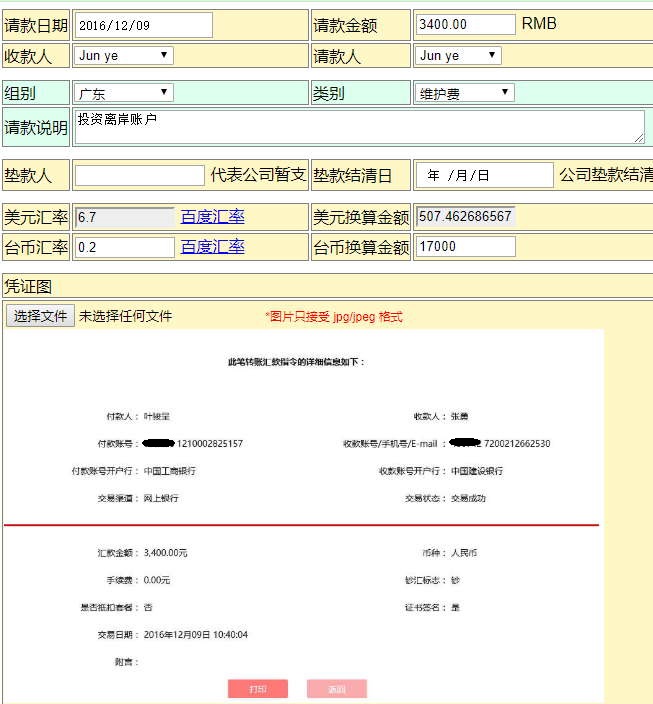Click the 请款说明 text area

coord(360,128)
